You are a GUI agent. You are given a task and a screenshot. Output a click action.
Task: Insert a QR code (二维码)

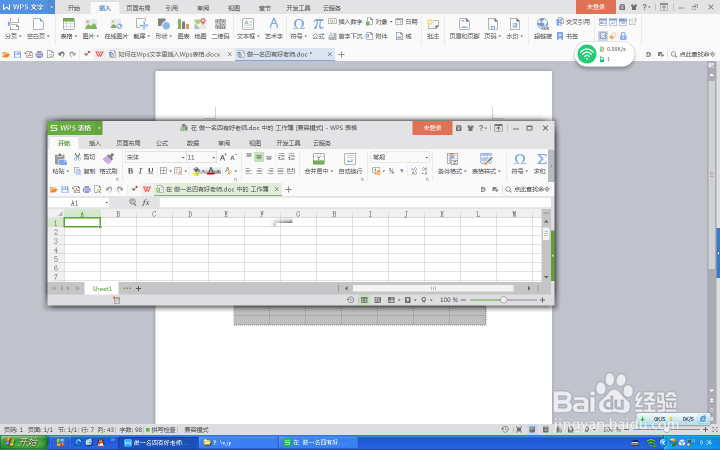tap(220, 28)
